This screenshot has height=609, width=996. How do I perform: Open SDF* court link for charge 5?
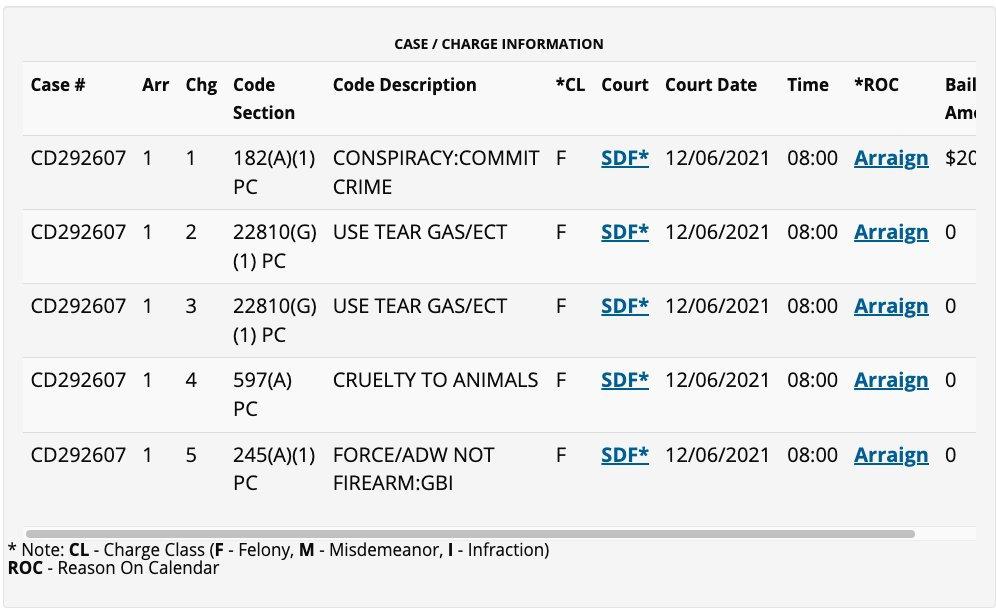click(x=624, y=455)
